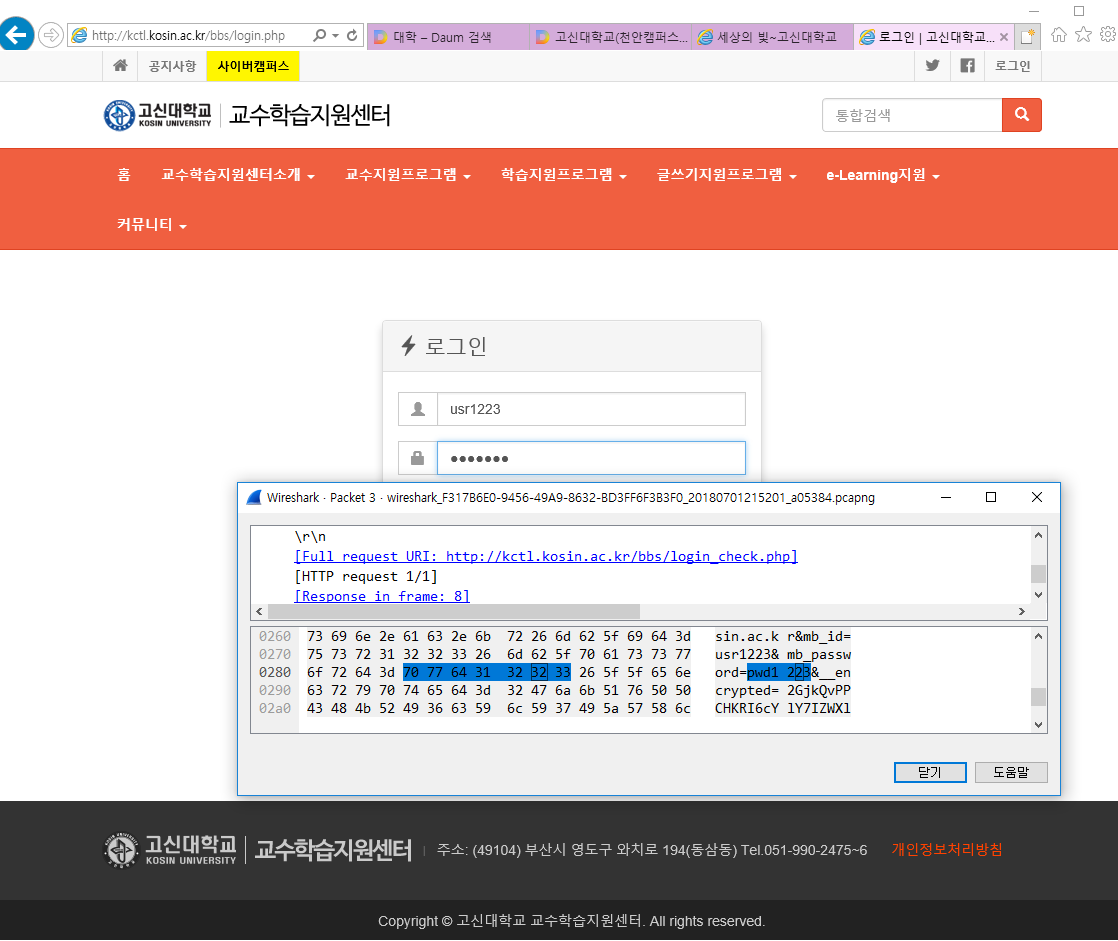This screenshot has height=941, width=1118.
Task: Go back with the browser back arrow
Action: [16, 34]
